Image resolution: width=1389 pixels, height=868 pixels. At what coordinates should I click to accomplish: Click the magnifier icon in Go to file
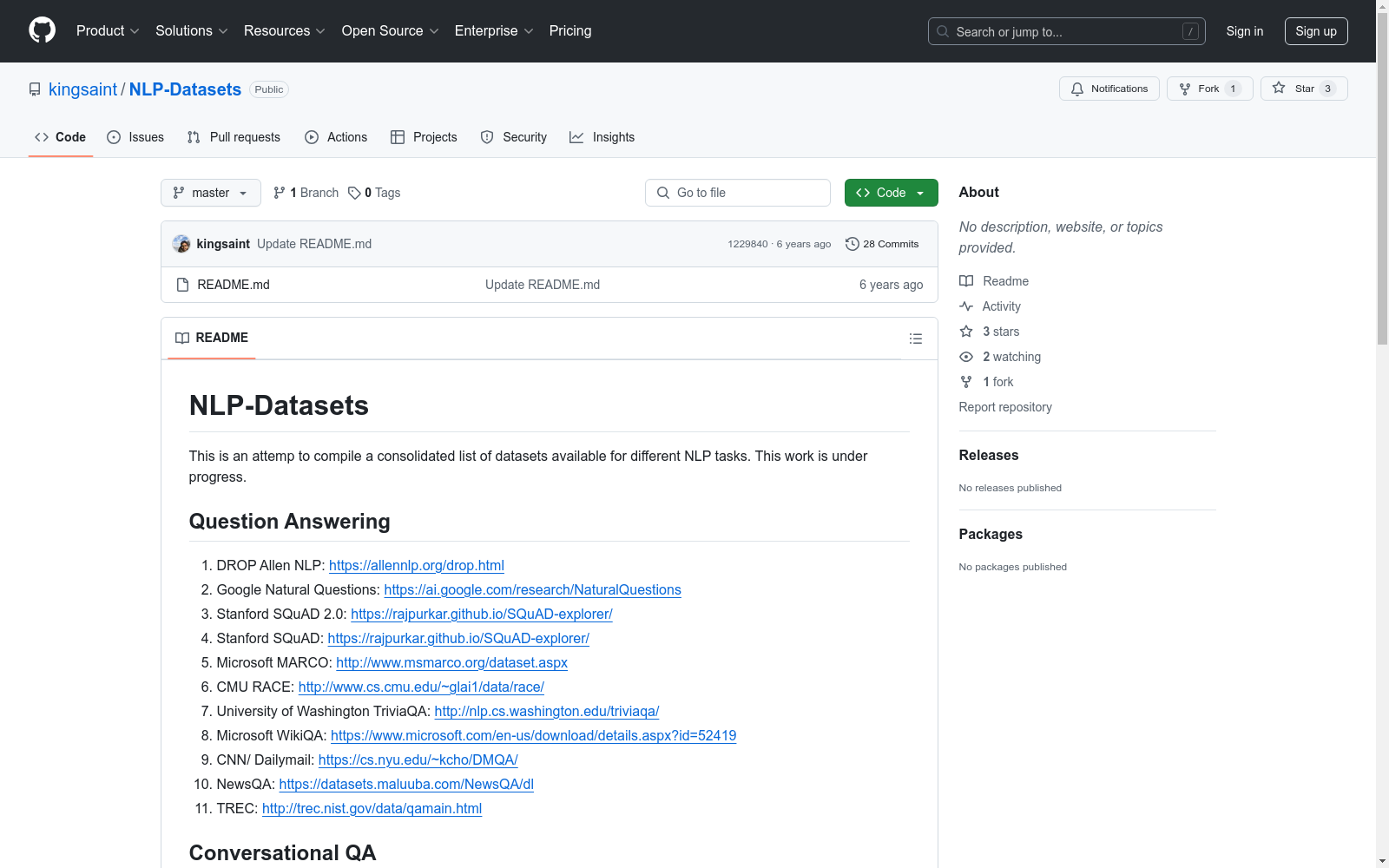point(663,193)
